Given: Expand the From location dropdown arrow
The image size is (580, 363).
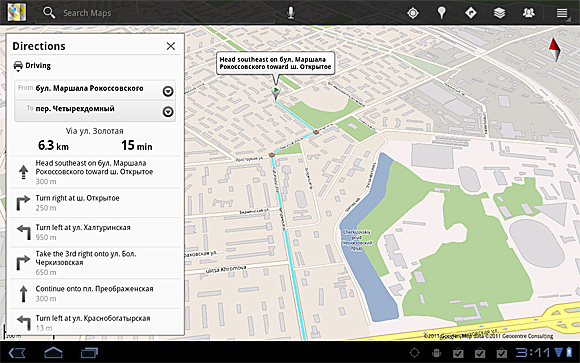Looking at the screenshot, I should pos(168,91).
